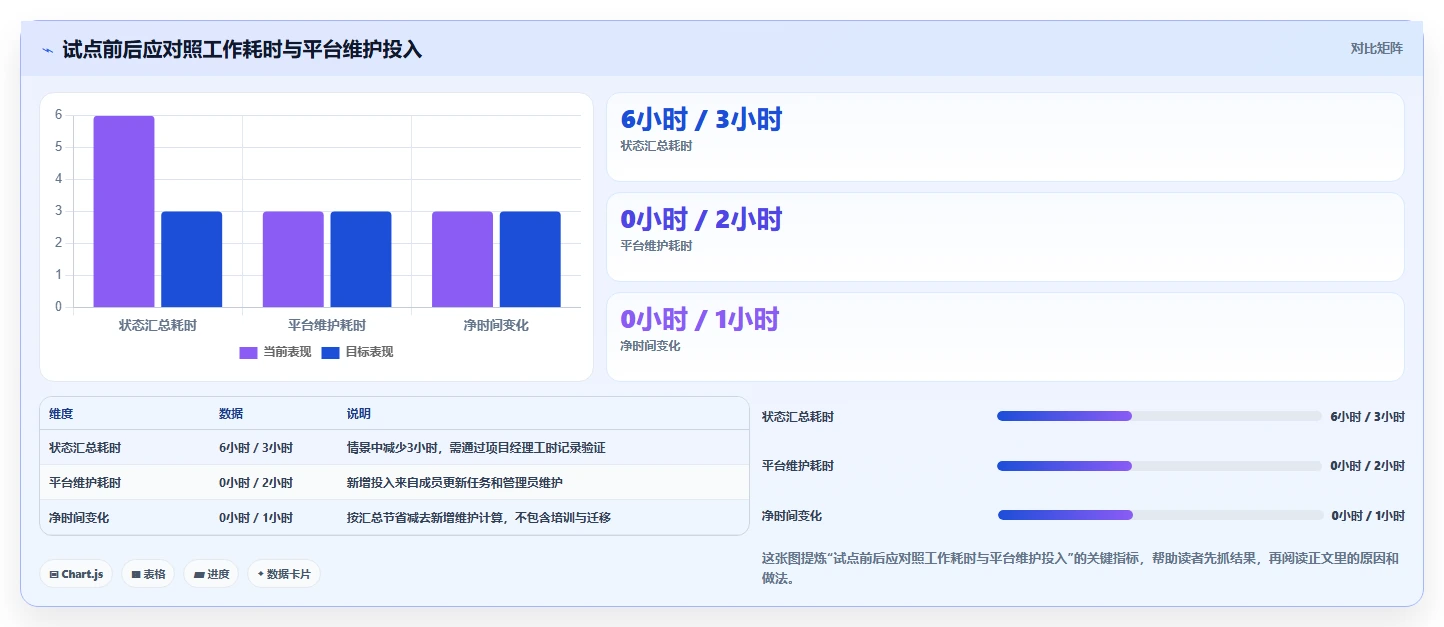1444x627 pixels.
Task: Click the blue 净时间变化 target bar
Action: pyautogui.click(x=530, y=259)
